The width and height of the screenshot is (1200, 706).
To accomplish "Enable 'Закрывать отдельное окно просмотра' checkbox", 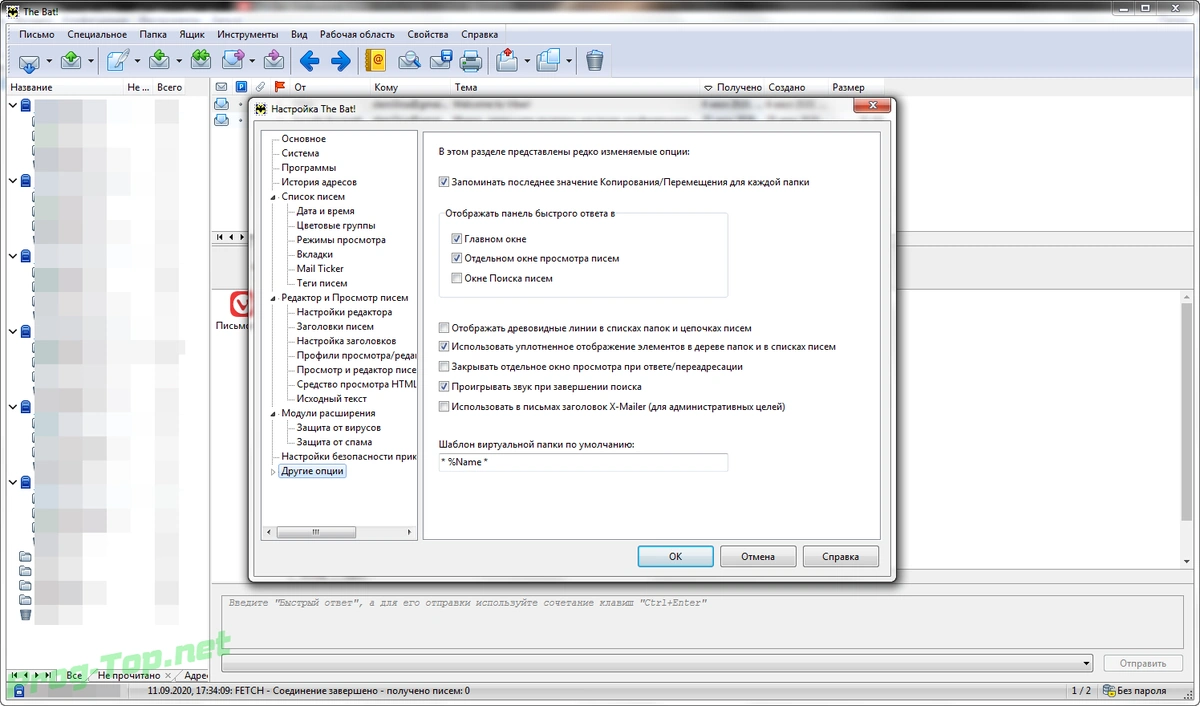I will point(444,367).
